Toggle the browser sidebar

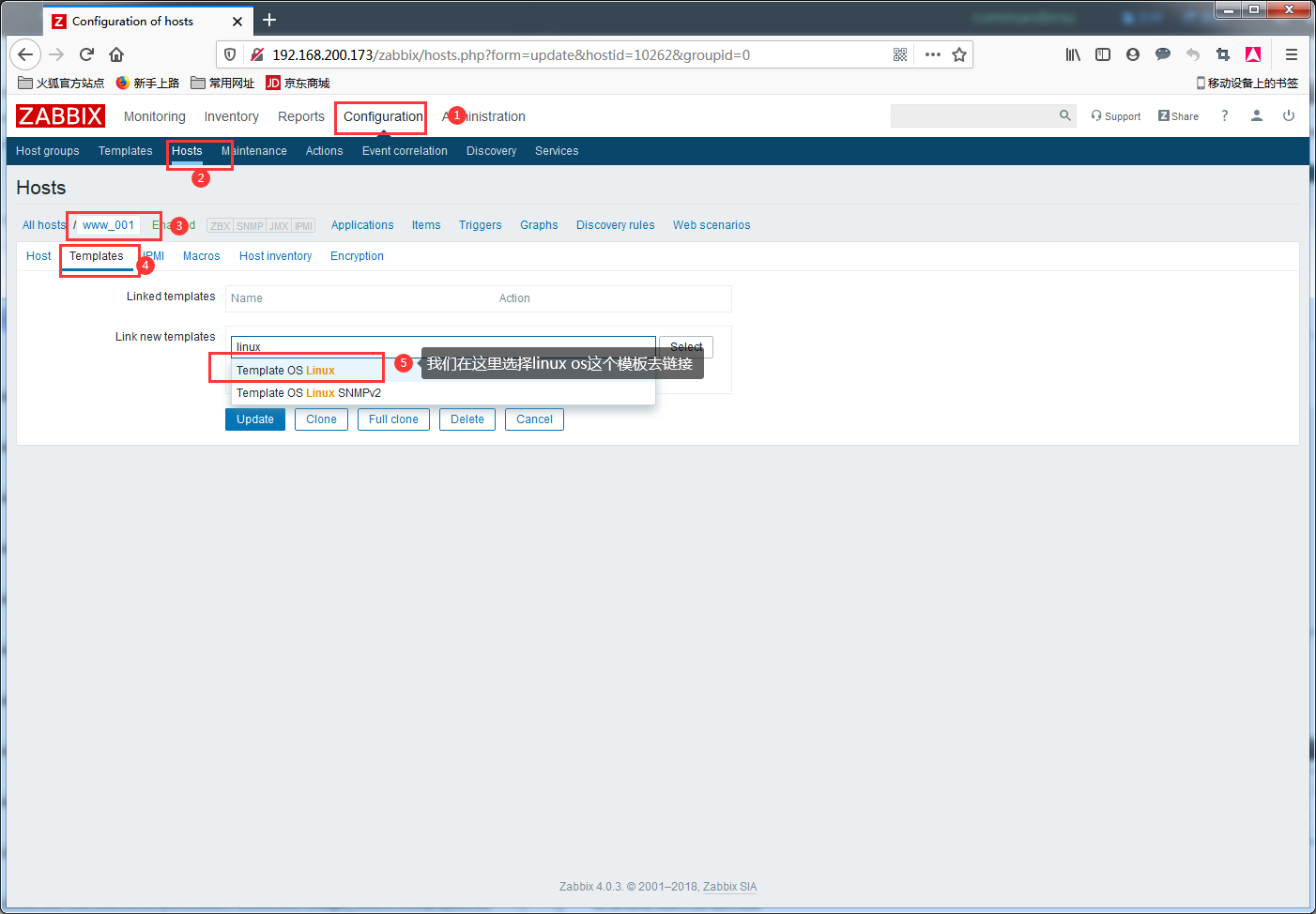coord(1103,54)
